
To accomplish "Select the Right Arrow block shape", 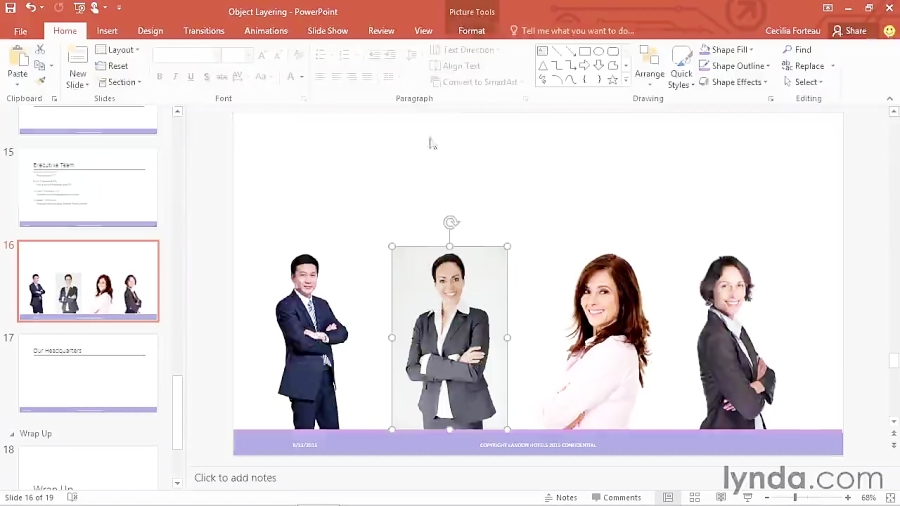I will pos(585,65).
